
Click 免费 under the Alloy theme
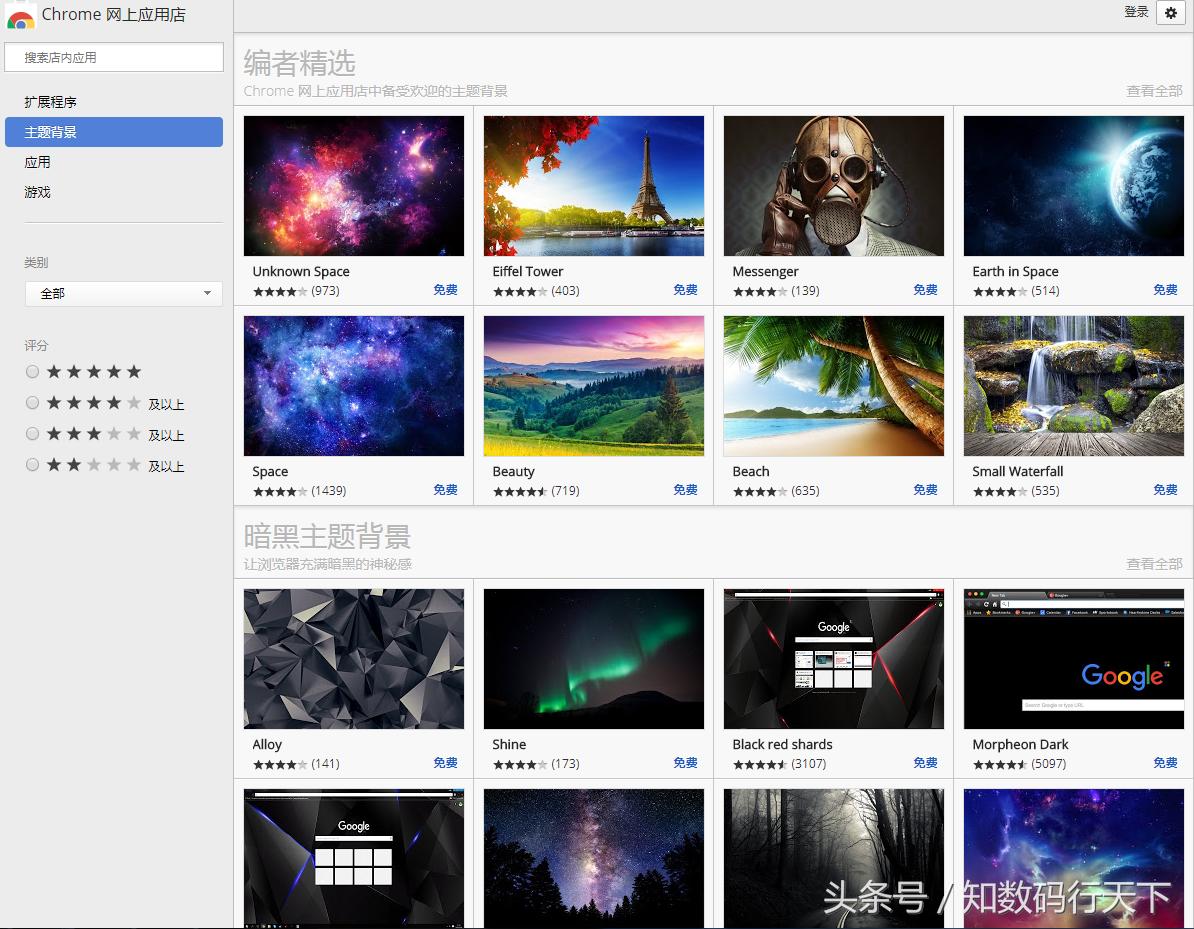click(445, 762)
